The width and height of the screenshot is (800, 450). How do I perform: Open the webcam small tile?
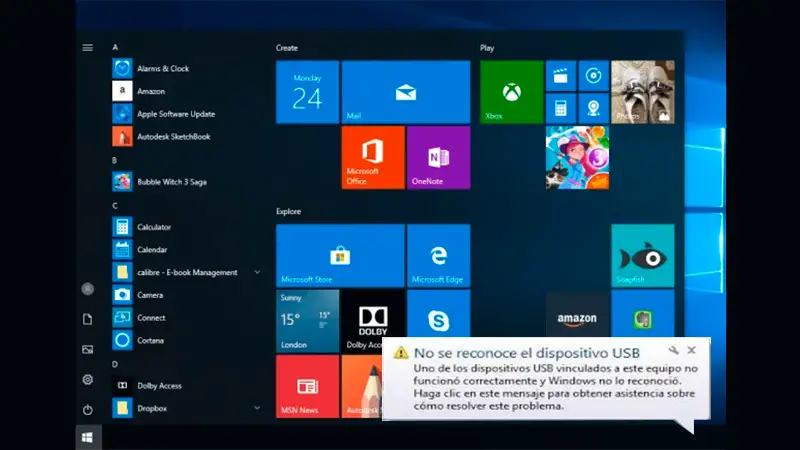tap(593, 108)
